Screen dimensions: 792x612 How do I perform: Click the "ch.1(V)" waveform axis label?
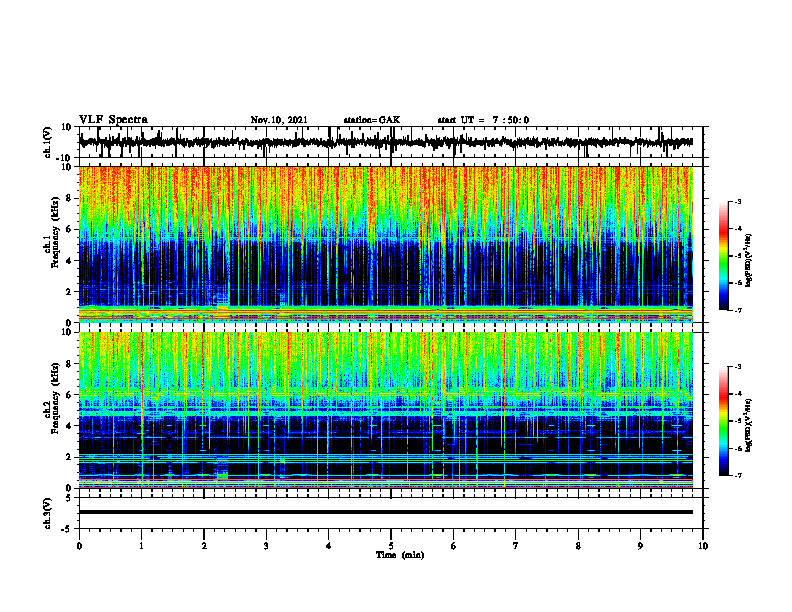coord(48,142)
